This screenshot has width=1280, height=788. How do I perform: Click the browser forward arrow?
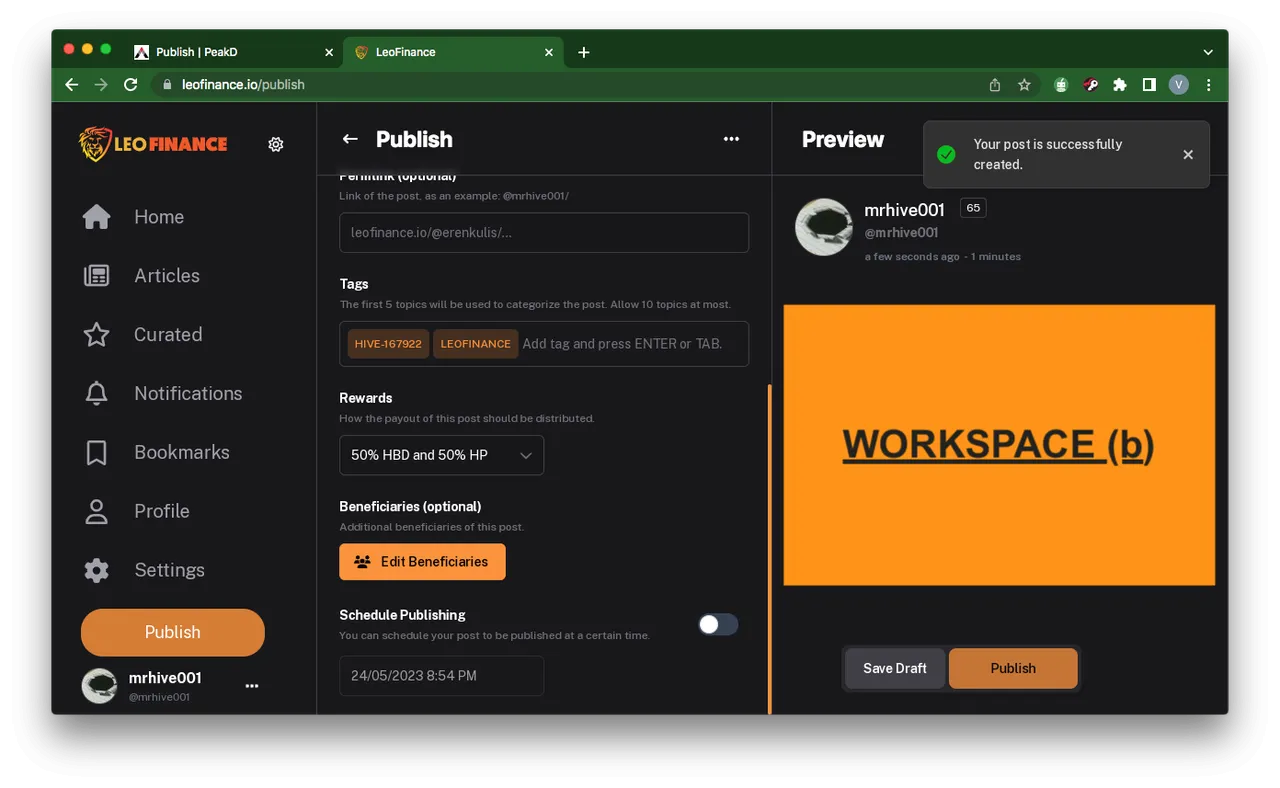click(101, 85)
